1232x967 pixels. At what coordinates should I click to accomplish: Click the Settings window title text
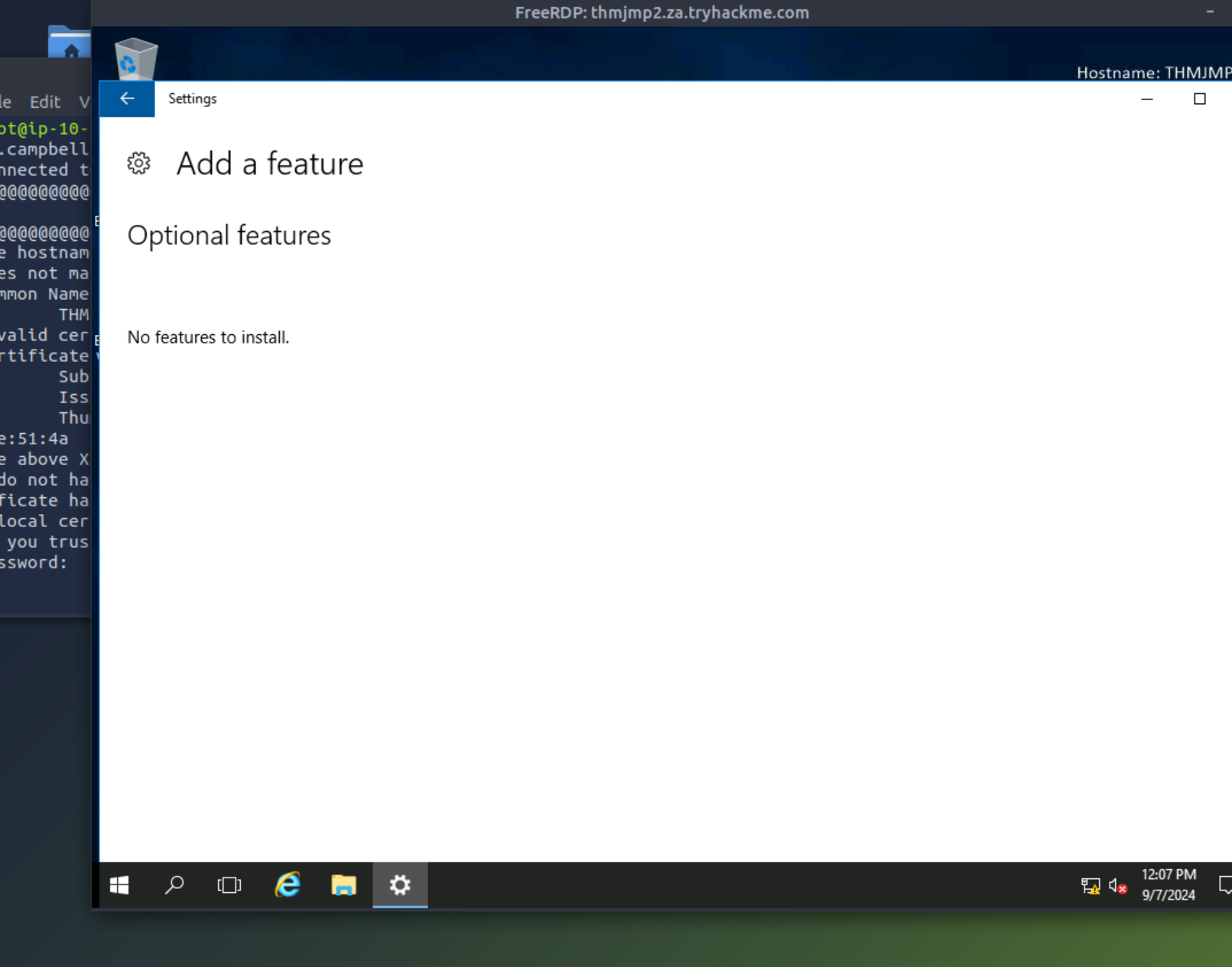point(192,99)
